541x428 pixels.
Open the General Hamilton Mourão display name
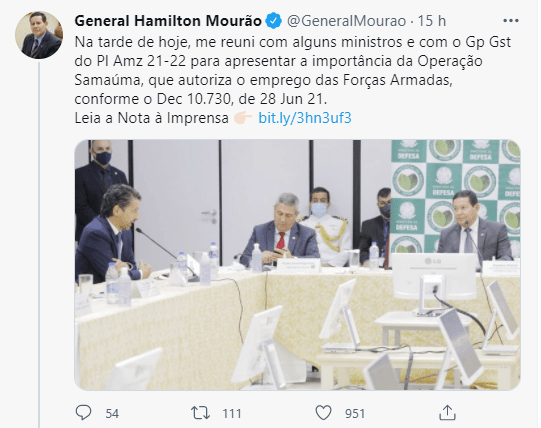click(x=168, y=21)
